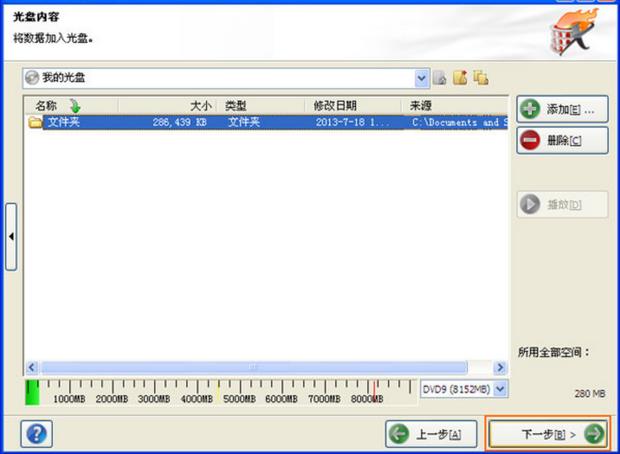Click the create new folder icon

(x=460, y=77)
